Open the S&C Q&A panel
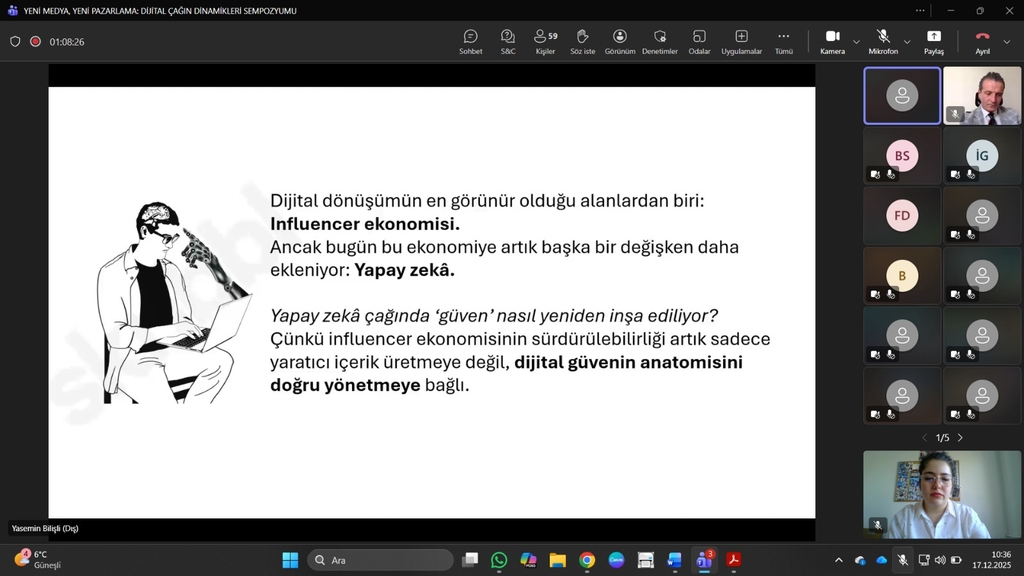This screenshot has height=576, width=1024. click(x=508, y=41)
